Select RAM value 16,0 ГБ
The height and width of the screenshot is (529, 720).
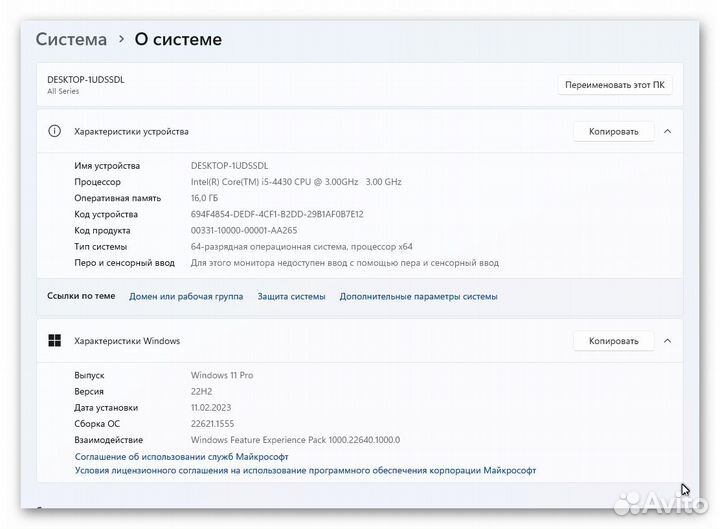pos(204,198)
